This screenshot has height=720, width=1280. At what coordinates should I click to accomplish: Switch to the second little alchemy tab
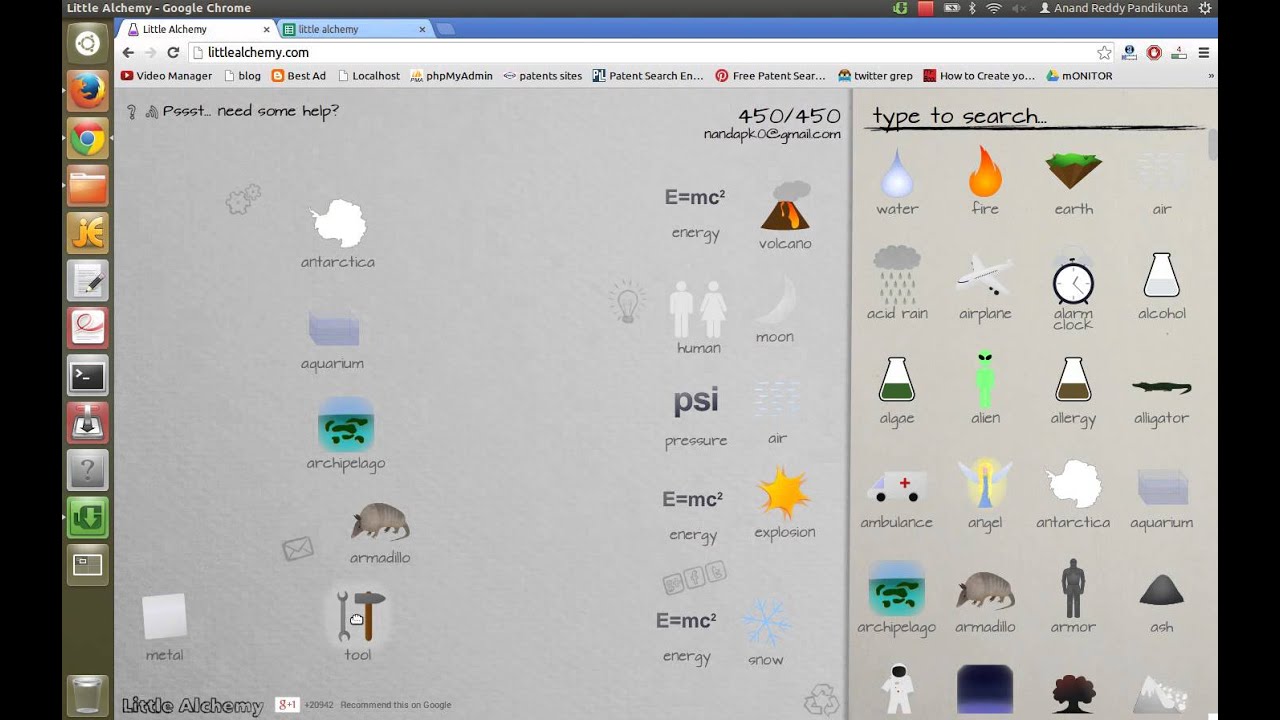point(354,29)
